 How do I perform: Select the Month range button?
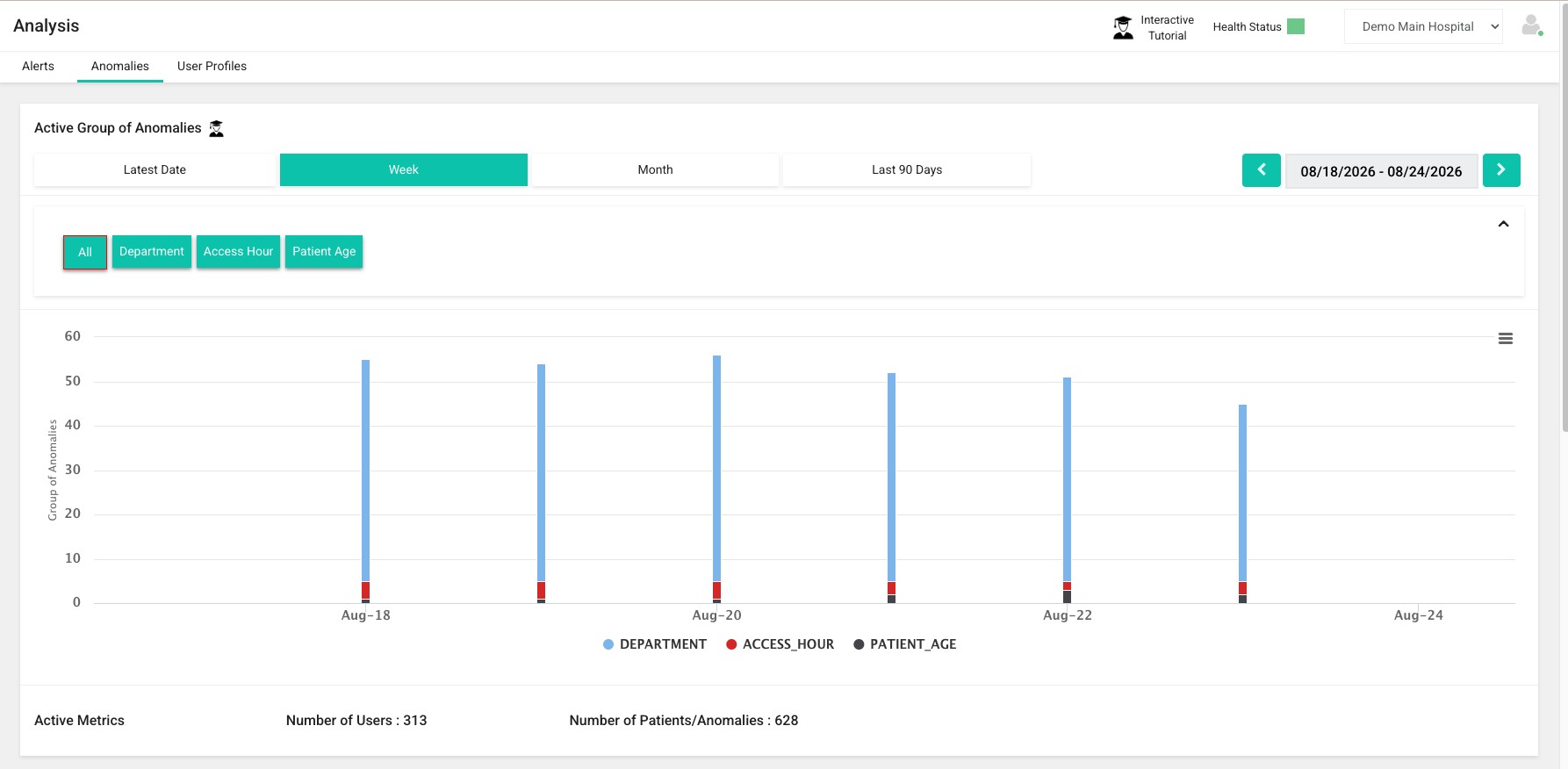(655, 169)
